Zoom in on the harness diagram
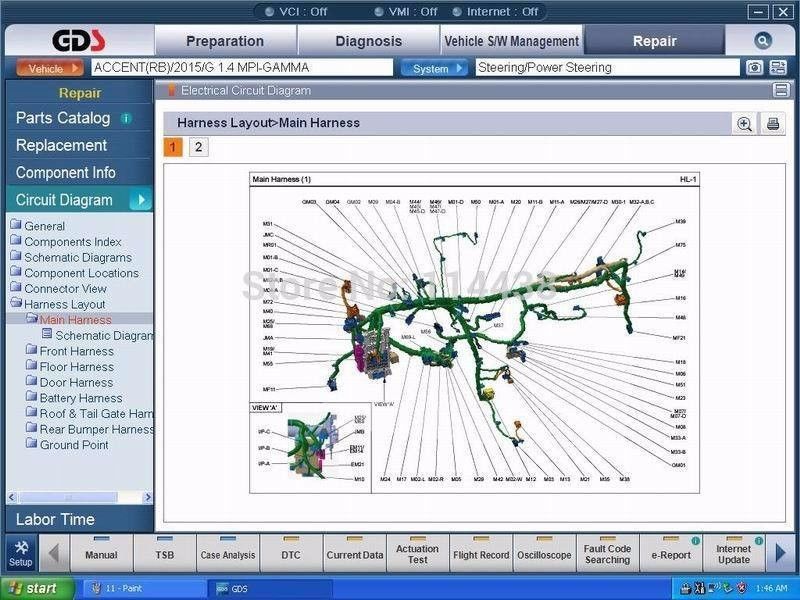The height and width of the screenshot is (600, 800). click(x=744, y=123)
